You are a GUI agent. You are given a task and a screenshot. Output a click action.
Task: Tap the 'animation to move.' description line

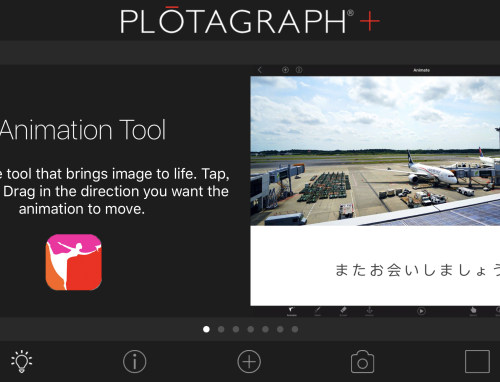pyautogui.click(x=82, y=209)
